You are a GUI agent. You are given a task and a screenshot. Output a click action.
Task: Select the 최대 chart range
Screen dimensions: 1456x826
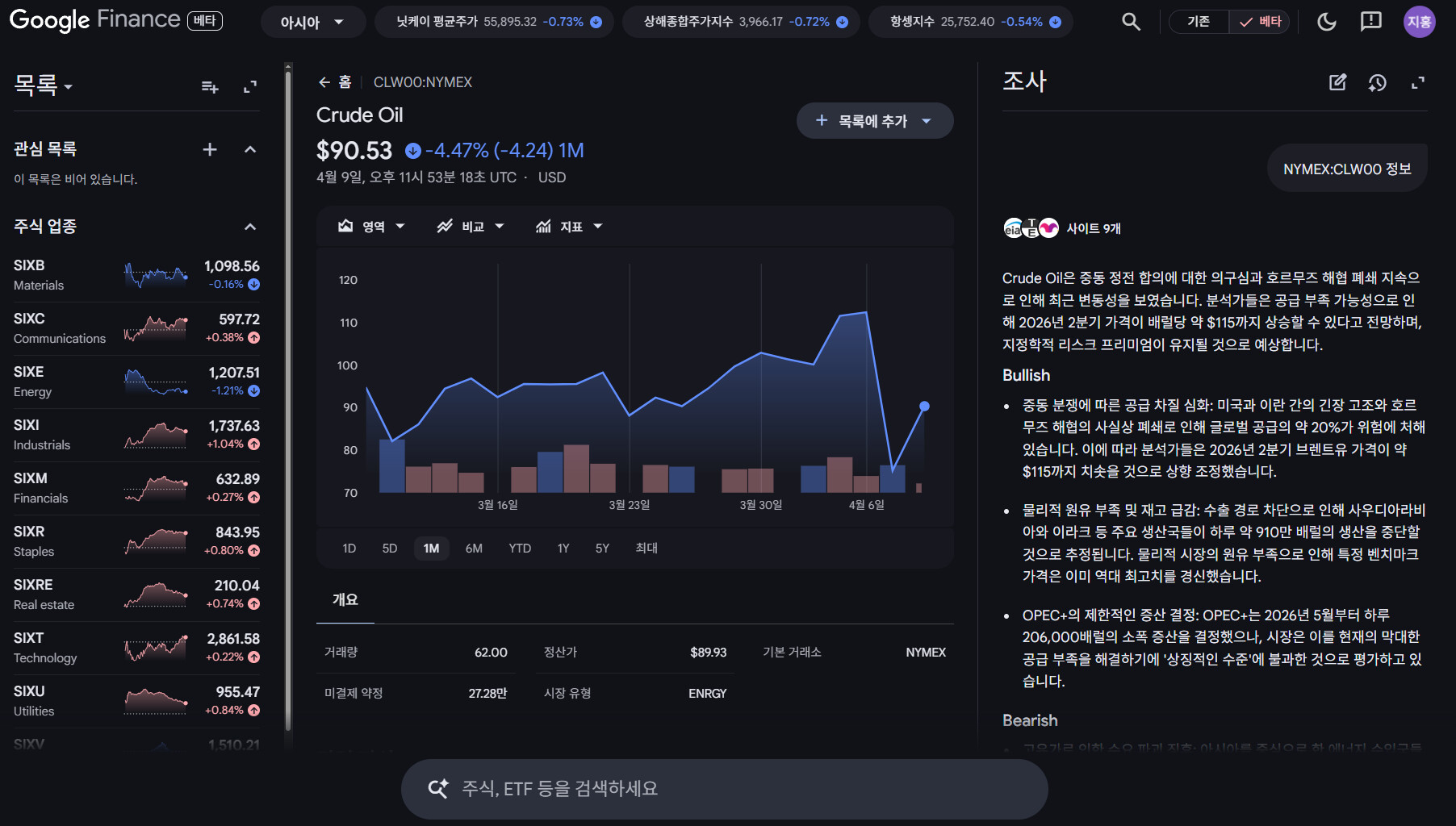click(x=646, y=549)
